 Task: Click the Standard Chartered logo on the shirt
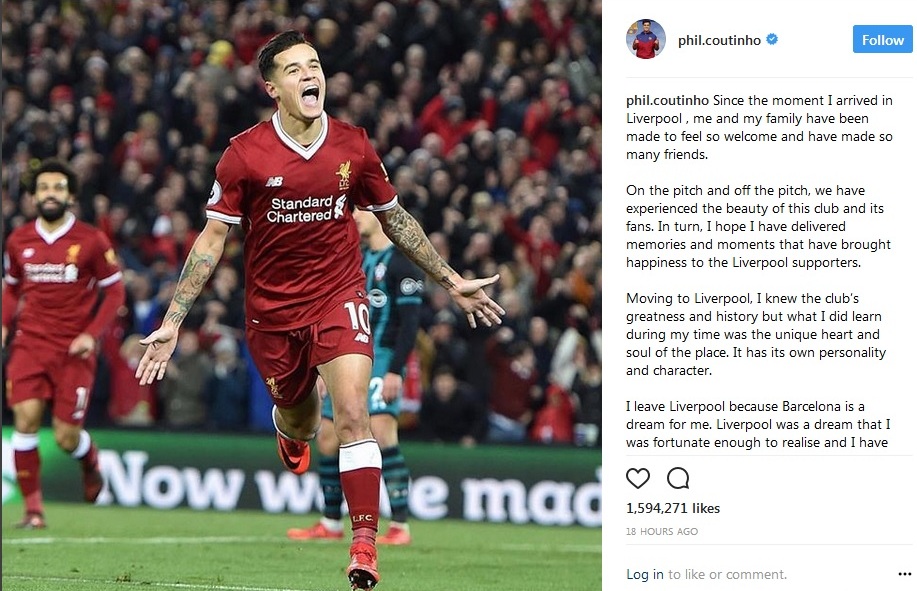[306, 209]
